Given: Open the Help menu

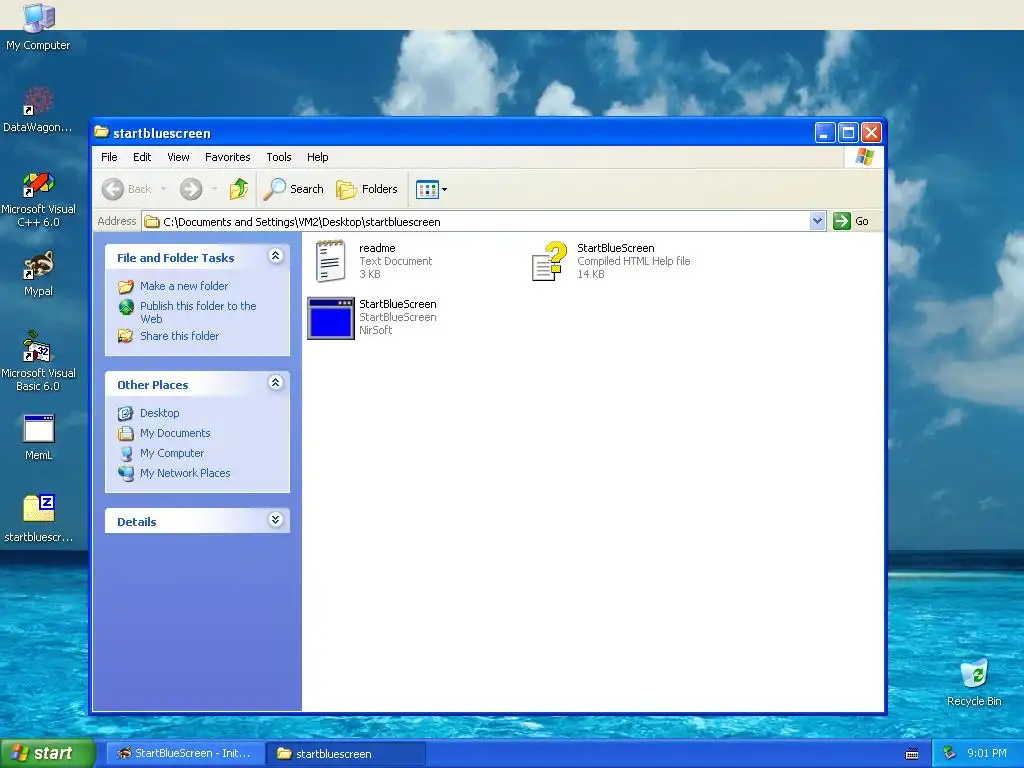Looking at the screenshot, I should pyautogui.click(x=317, y=157).
